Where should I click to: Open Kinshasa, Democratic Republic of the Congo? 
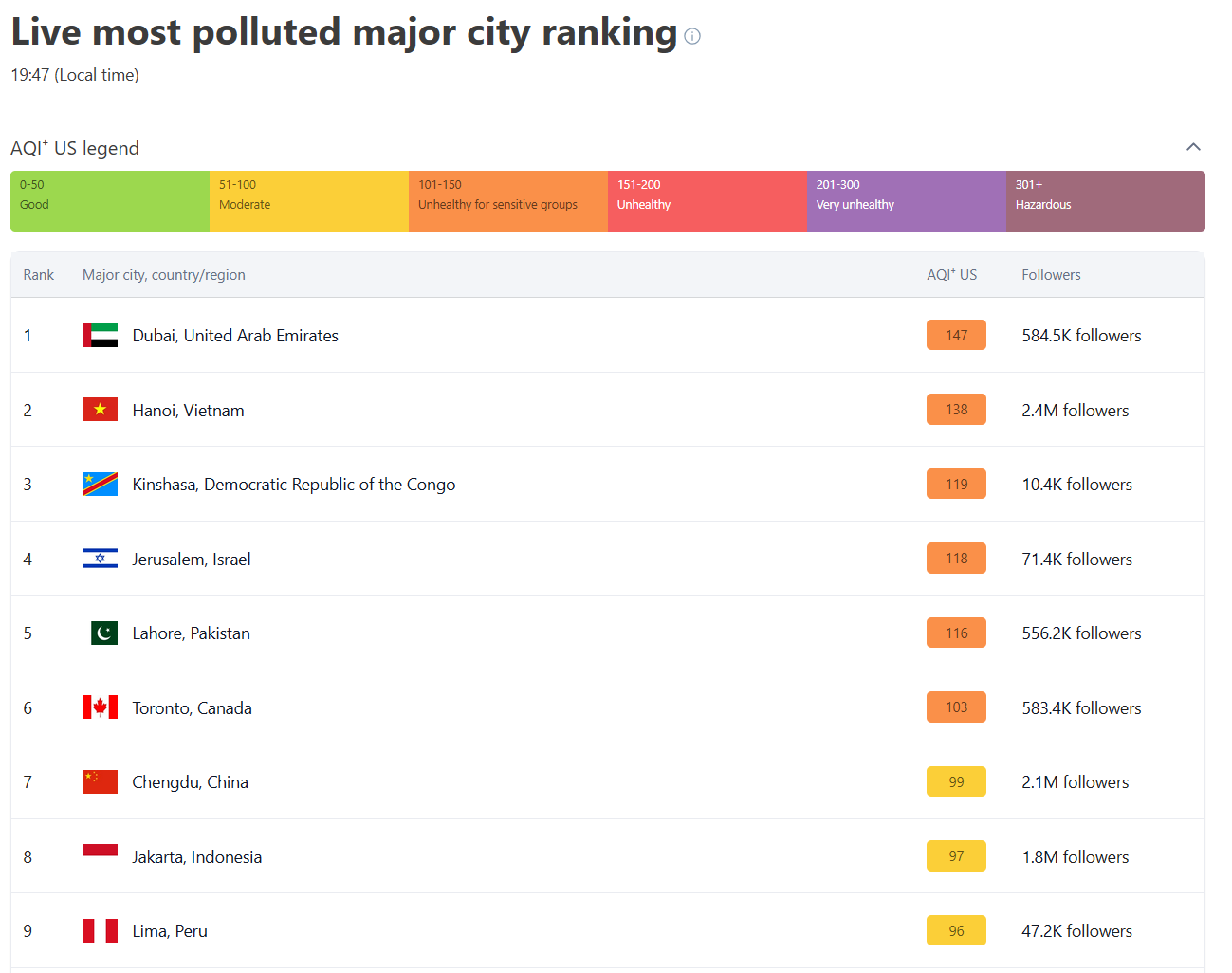click(x=293, y=485)
